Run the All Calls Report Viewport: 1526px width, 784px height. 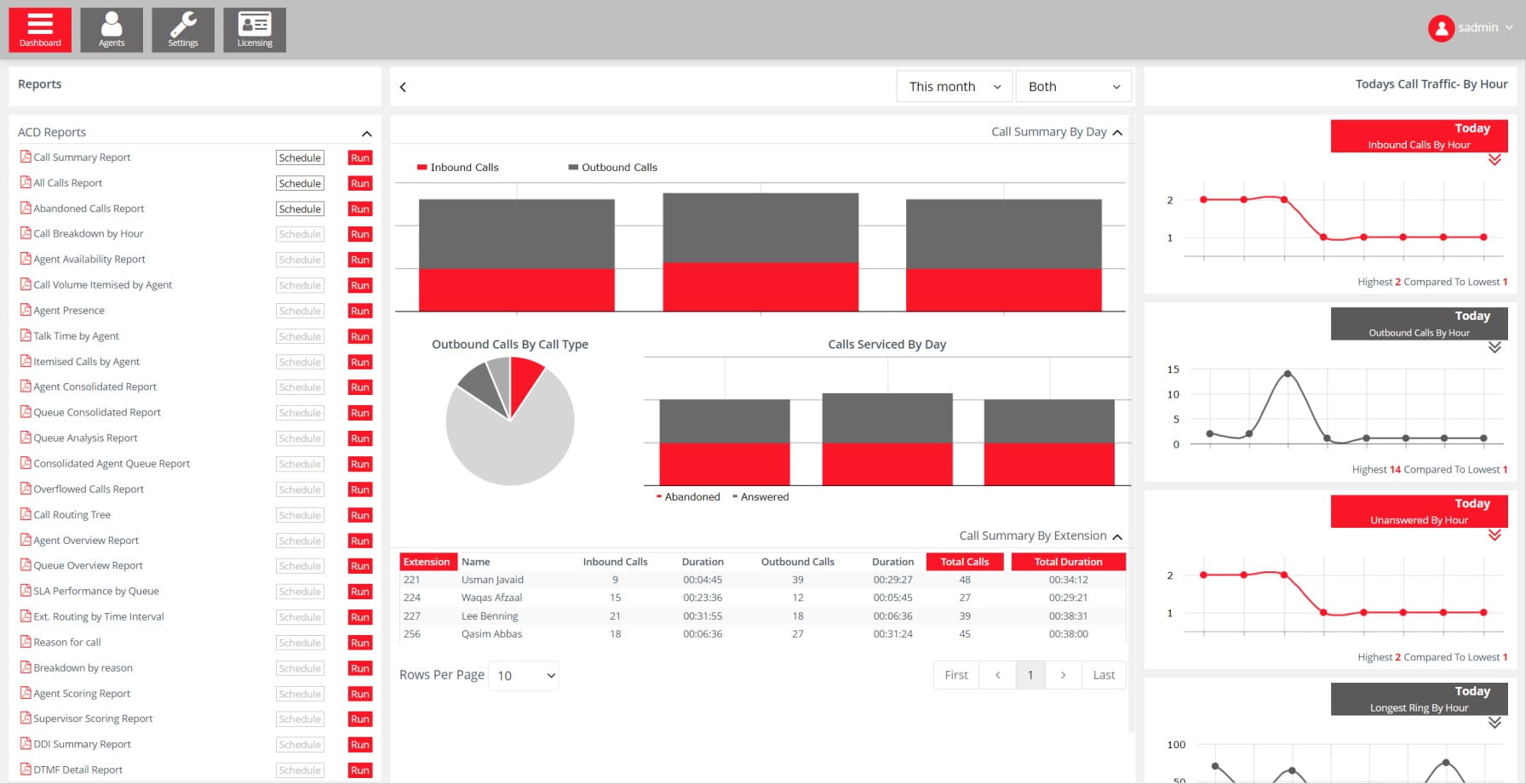359,183
